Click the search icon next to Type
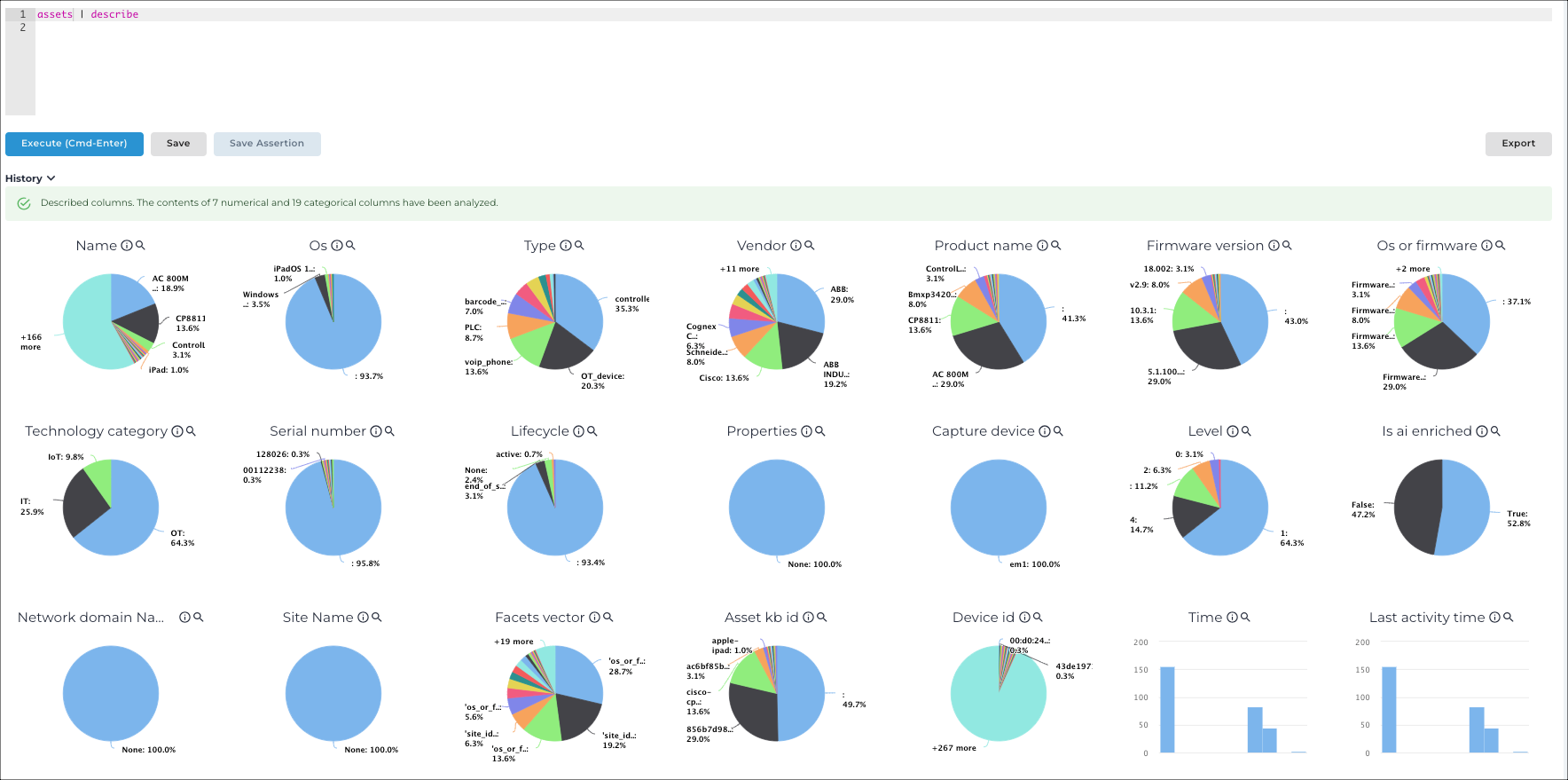This screenshot has width=1568, height=780. point(579,246)
